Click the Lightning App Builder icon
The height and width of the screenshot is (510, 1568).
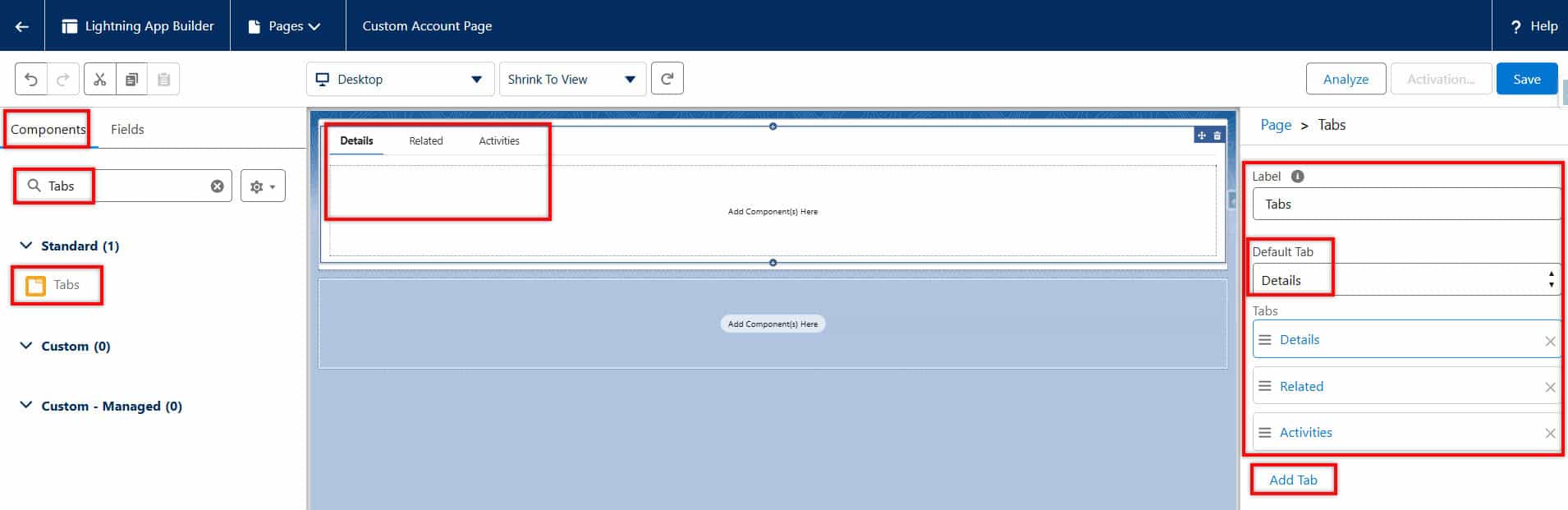click(70, 26)
